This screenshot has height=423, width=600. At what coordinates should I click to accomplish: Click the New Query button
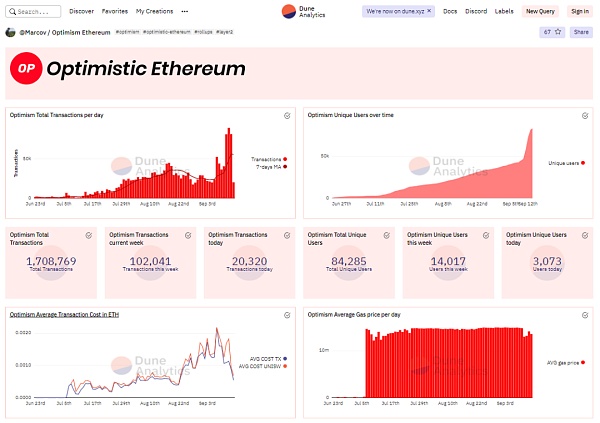coord(540,11)
